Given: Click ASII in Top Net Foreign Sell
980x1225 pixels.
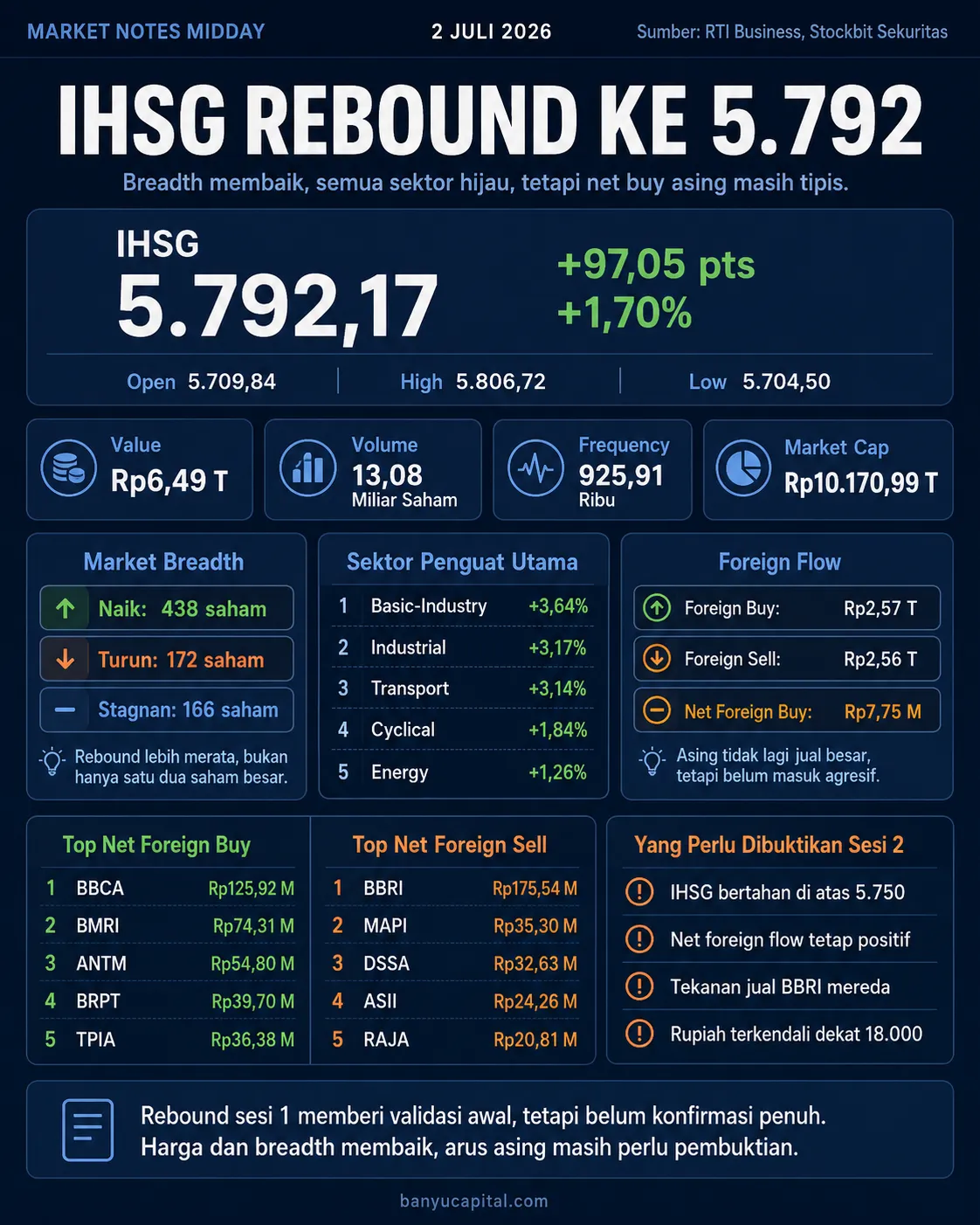Looking at the screenshot, I should tap(380, 1000).
